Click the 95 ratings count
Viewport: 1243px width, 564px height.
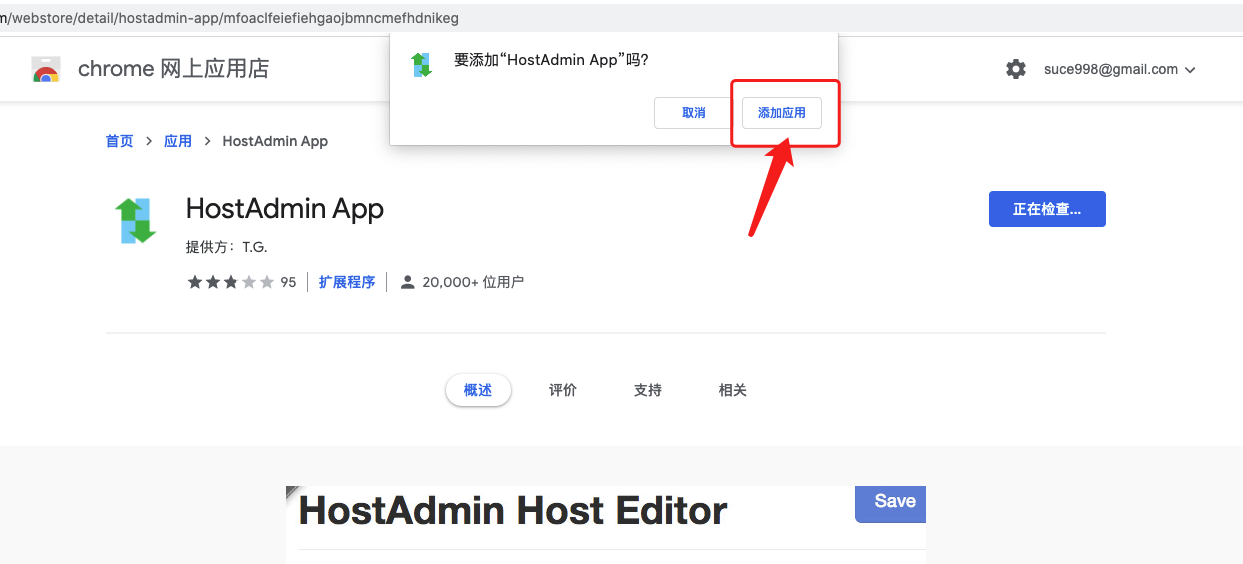(x=288, y=282)
